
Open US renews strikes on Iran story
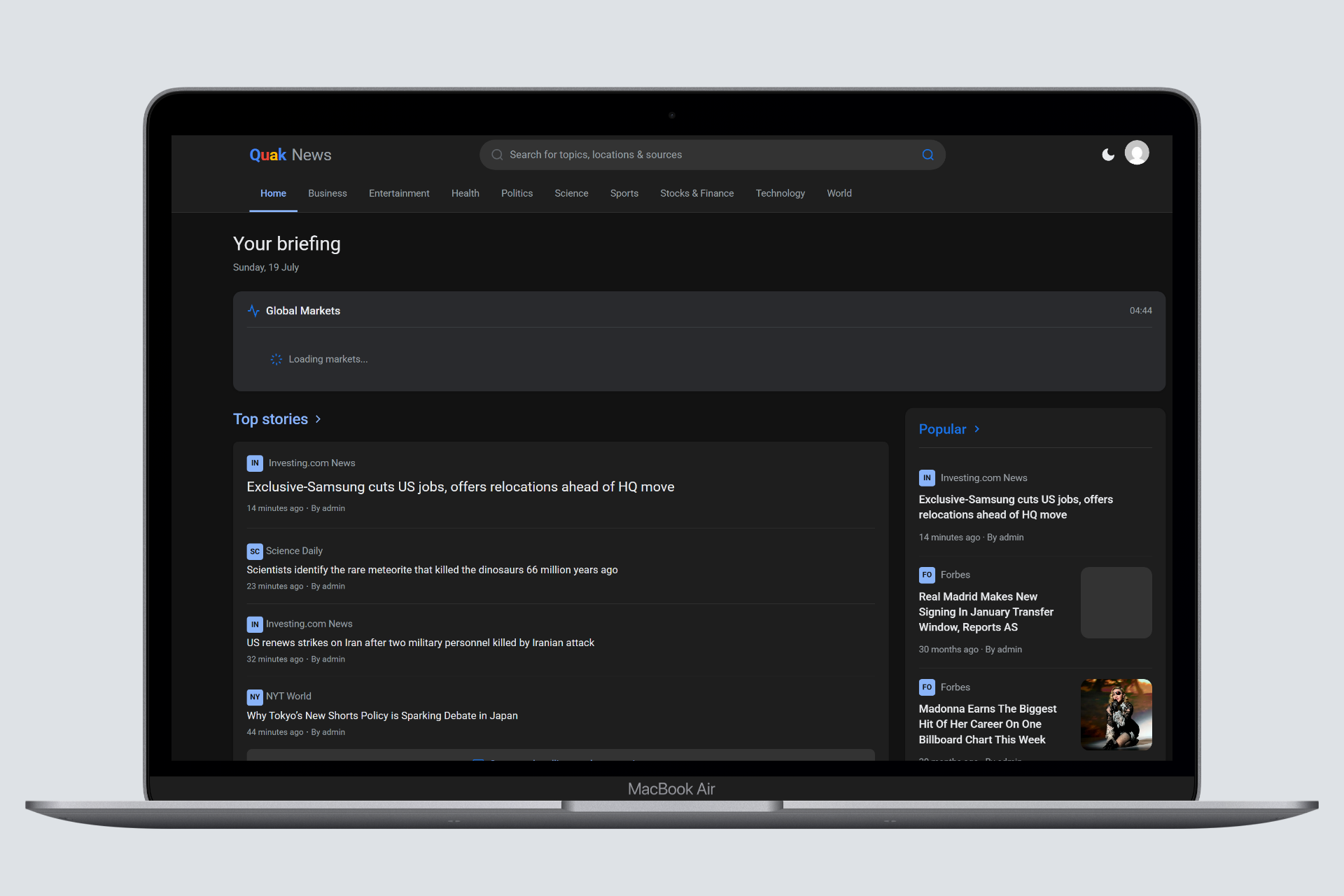(420, 643)
